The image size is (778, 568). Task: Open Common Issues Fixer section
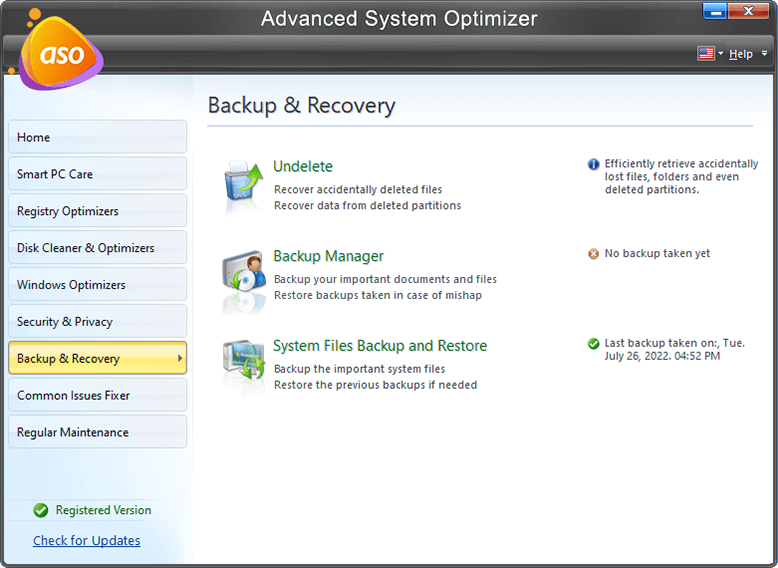pyautogui.click(x=98, y=395)
